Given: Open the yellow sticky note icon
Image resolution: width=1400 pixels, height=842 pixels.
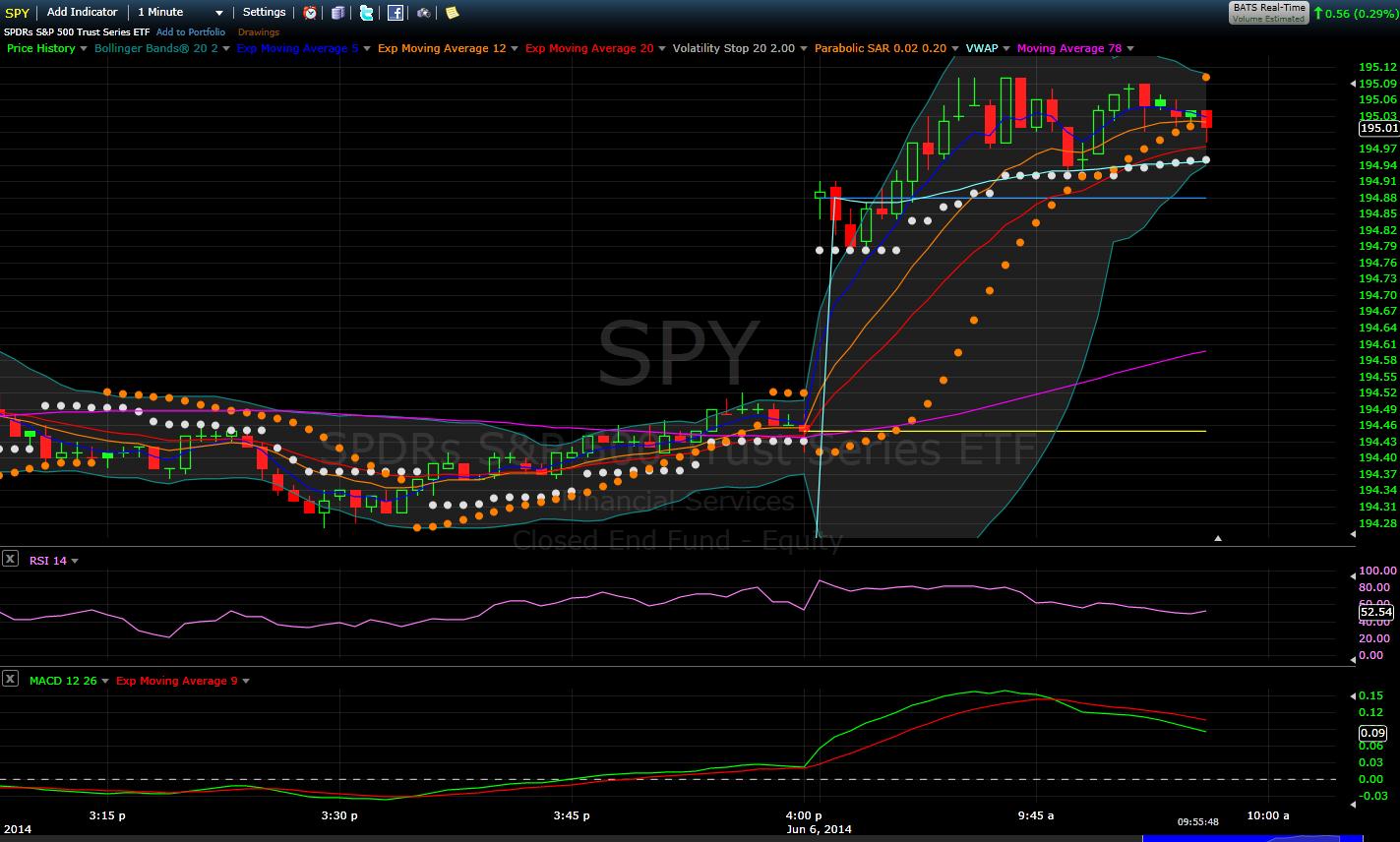Looking at the screenshot, I should click(x=452, y=13).
